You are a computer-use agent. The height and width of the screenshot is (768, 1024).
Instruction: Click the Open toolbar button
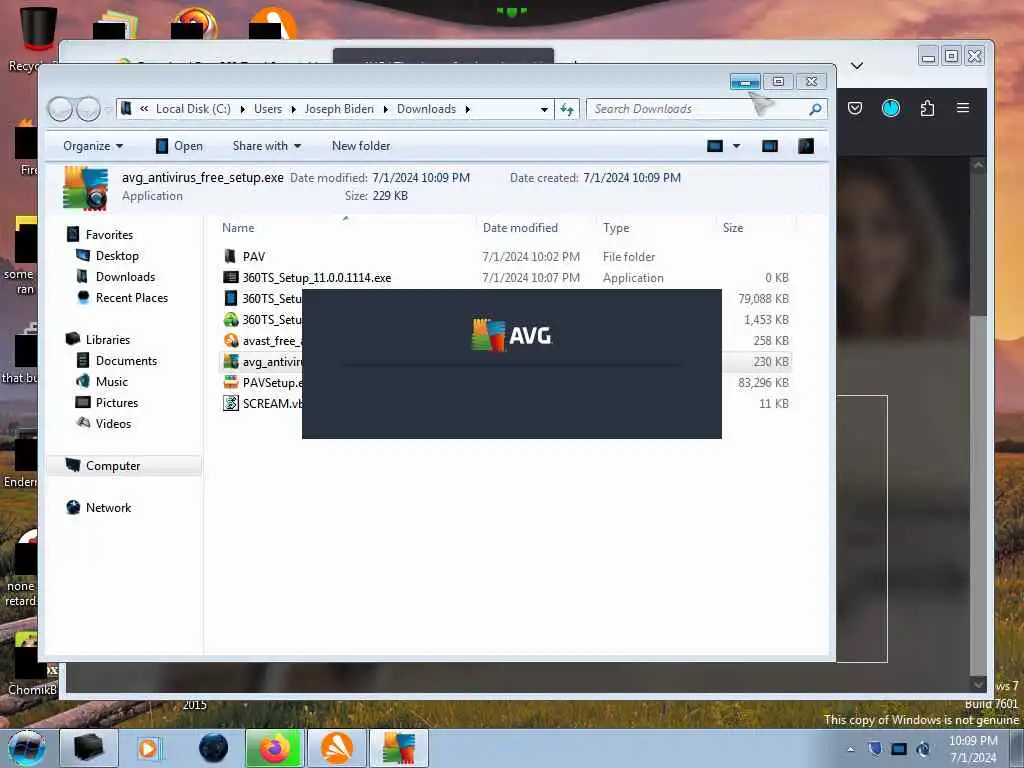click(179, 146)
